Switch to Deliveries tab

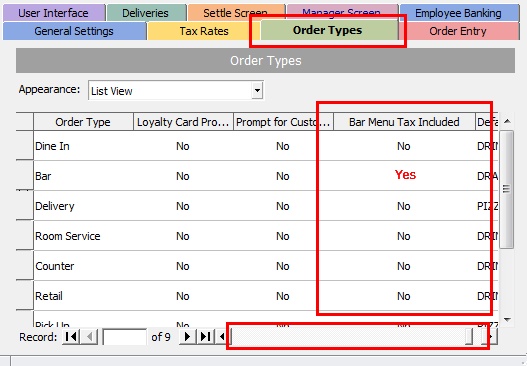coord(146,13)
